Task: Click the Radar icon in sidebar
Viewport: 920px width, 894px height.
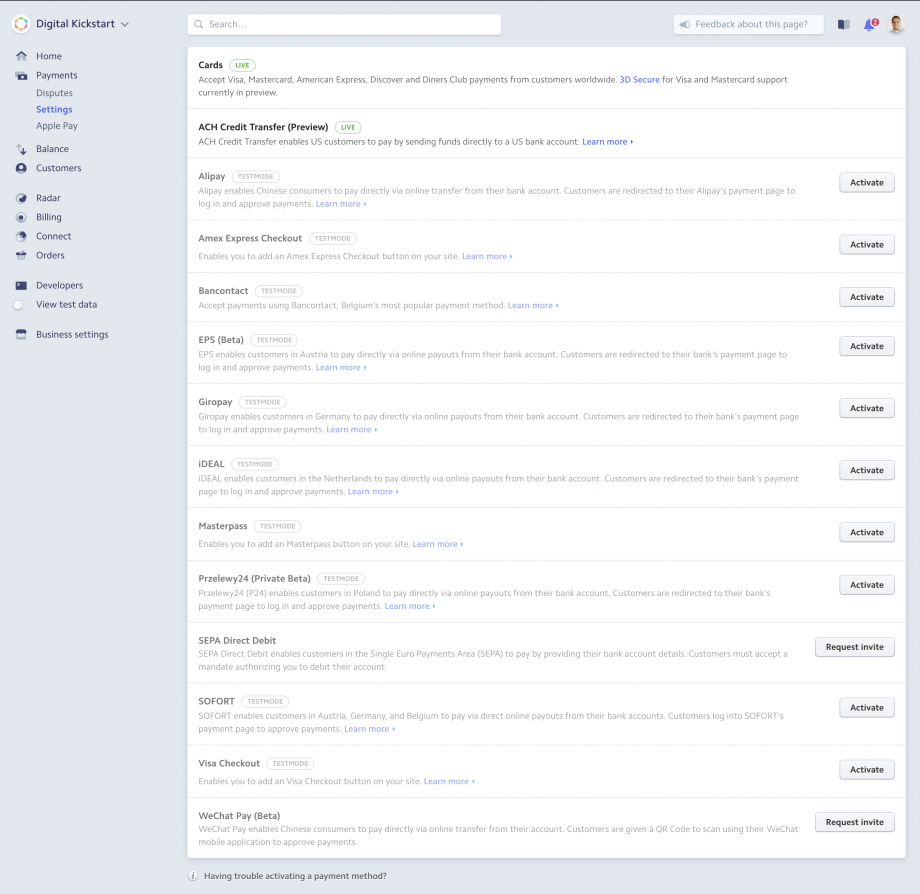Action: tap(21, 198)
